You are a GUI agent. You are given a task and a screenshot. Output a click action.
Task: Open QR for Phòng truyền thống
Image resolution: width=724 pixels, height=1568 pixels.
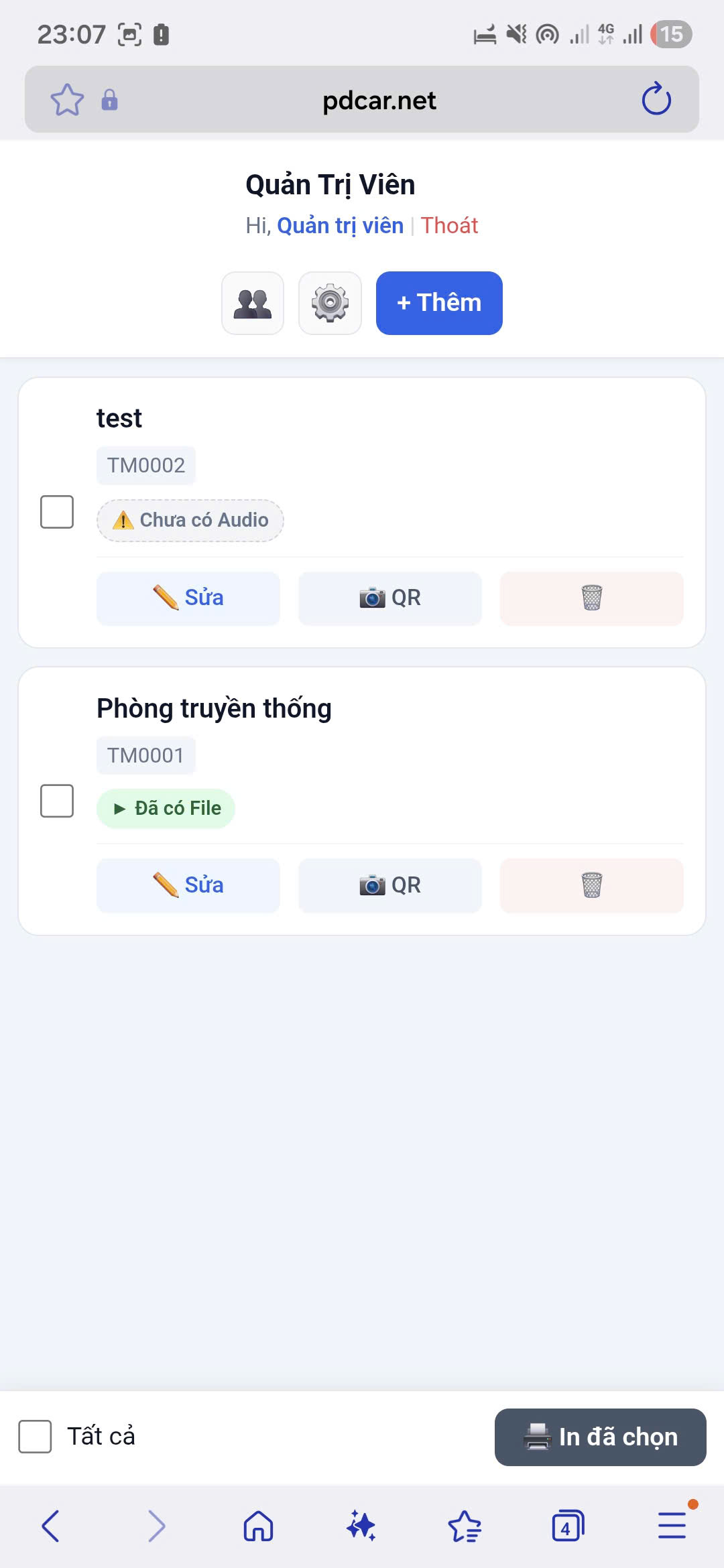[x=389, y=885]
